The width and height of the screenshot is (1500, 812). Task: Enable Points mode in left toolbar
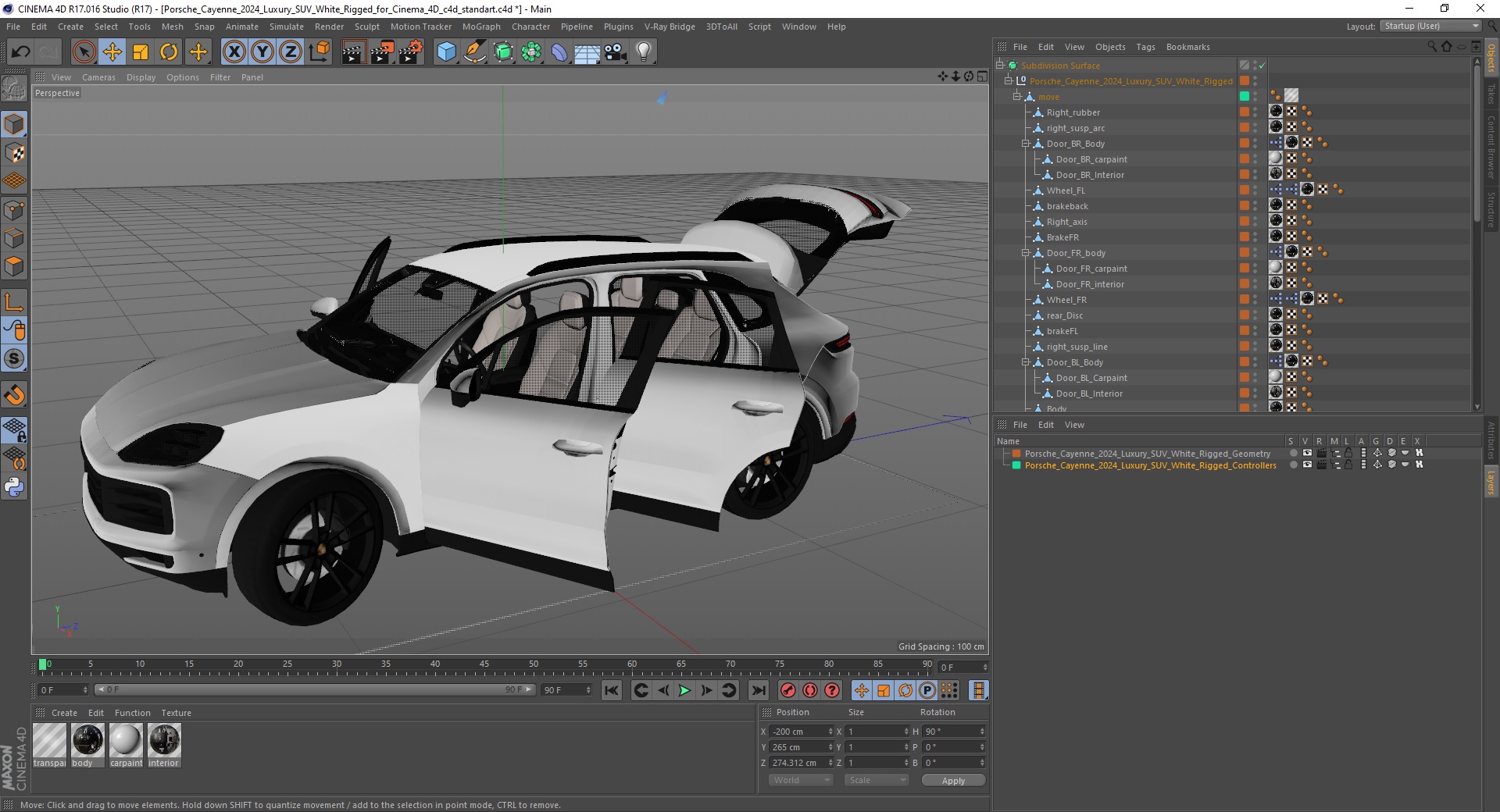[x=14, y=209]
